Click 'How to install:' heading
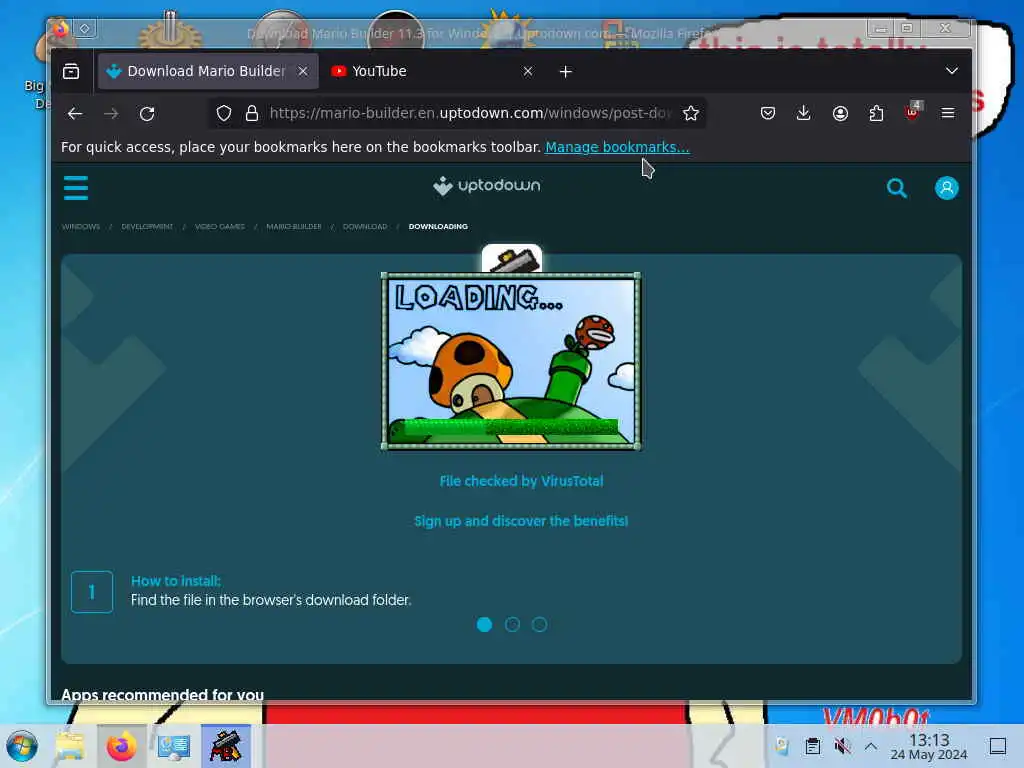 point(176,581)
